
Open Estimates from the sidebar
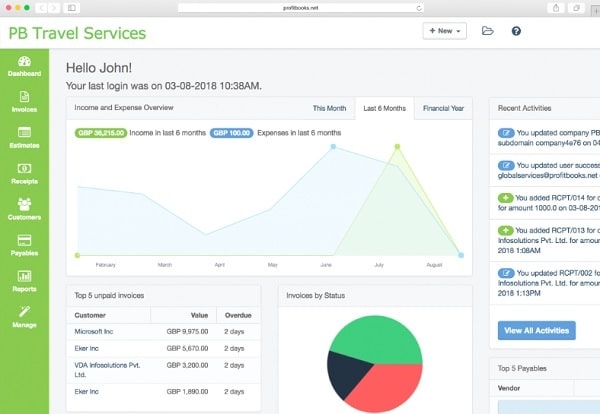(x=24, y=138)
